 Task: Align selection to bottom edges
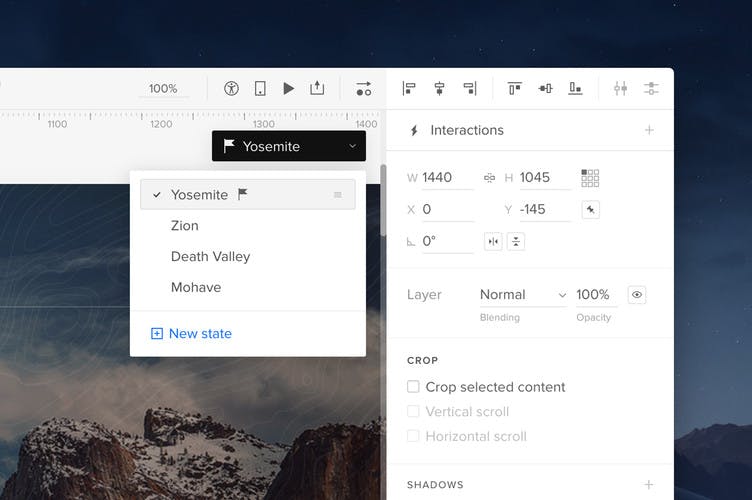coord(576,88)
